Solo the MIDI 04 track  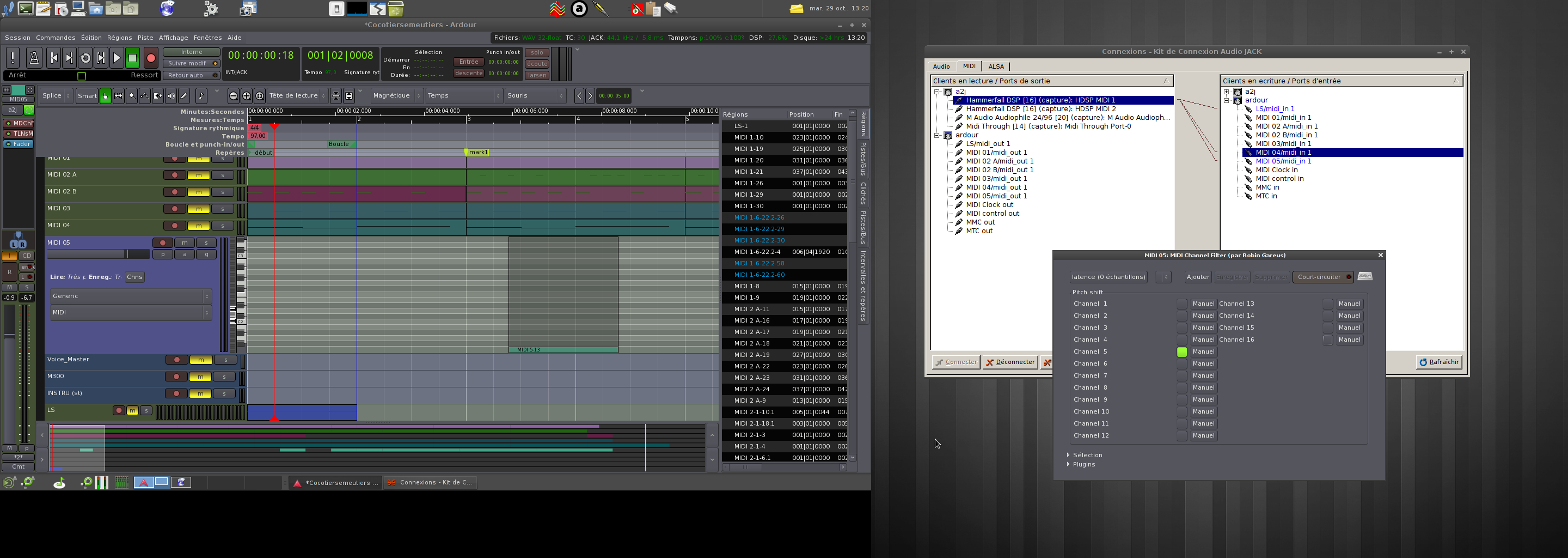click(223, 226)
